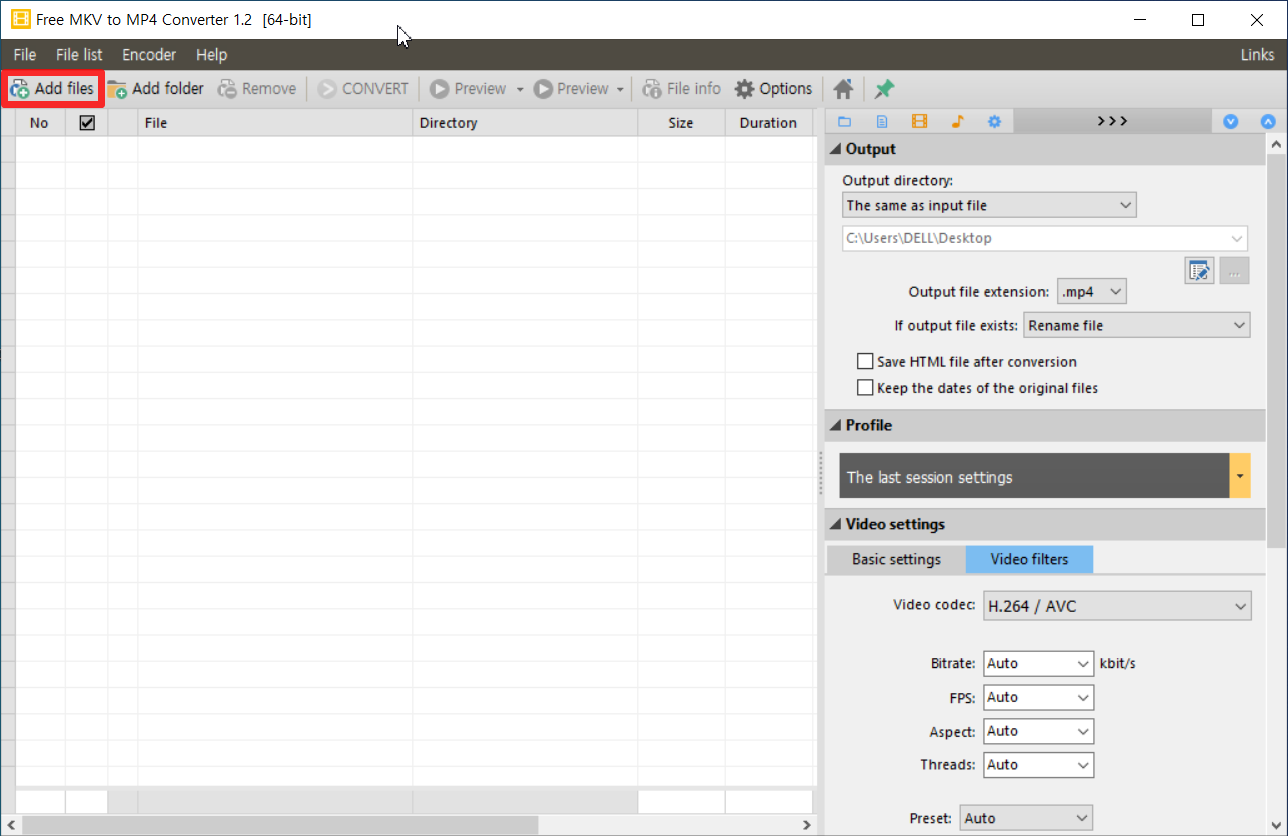Click the Add folder toolbar button

(x=156, y=89)
